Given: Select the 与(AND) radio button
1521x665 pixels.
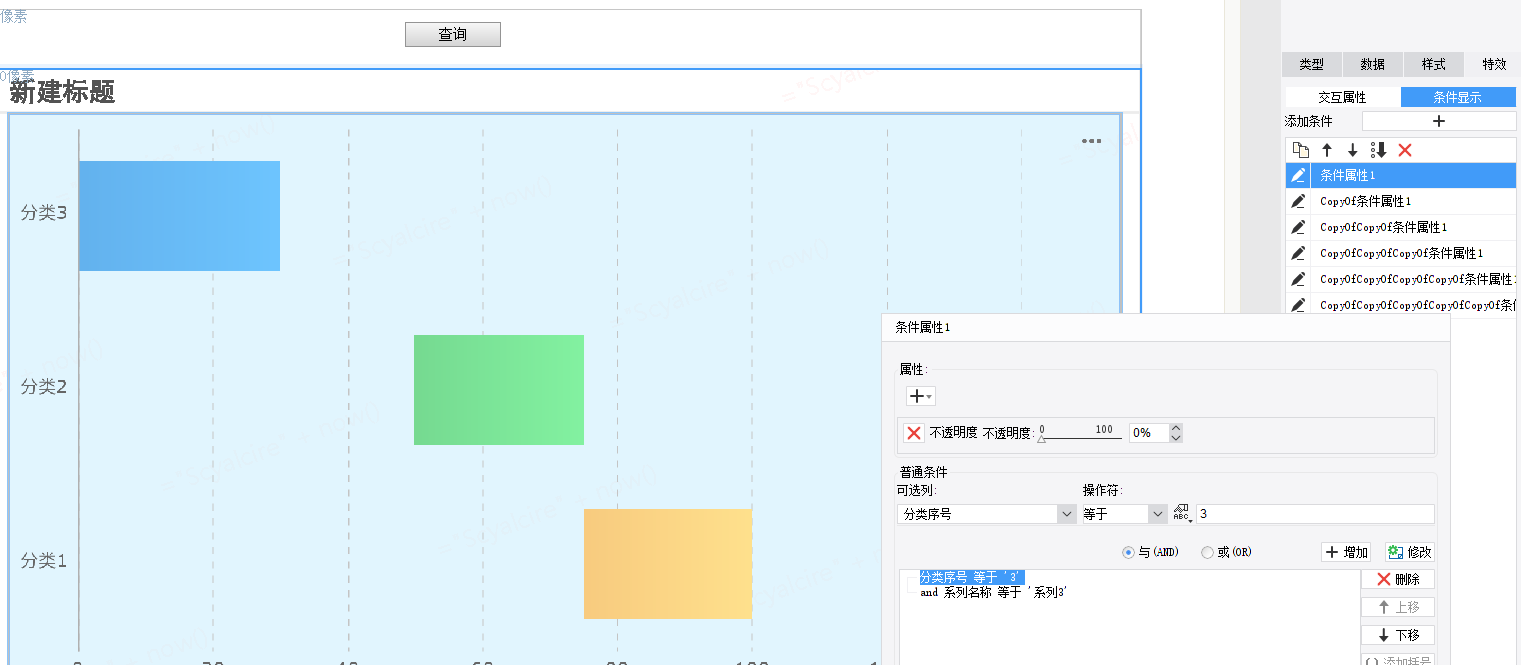Looking at the screenshot, I should [x=1128, y=552].
